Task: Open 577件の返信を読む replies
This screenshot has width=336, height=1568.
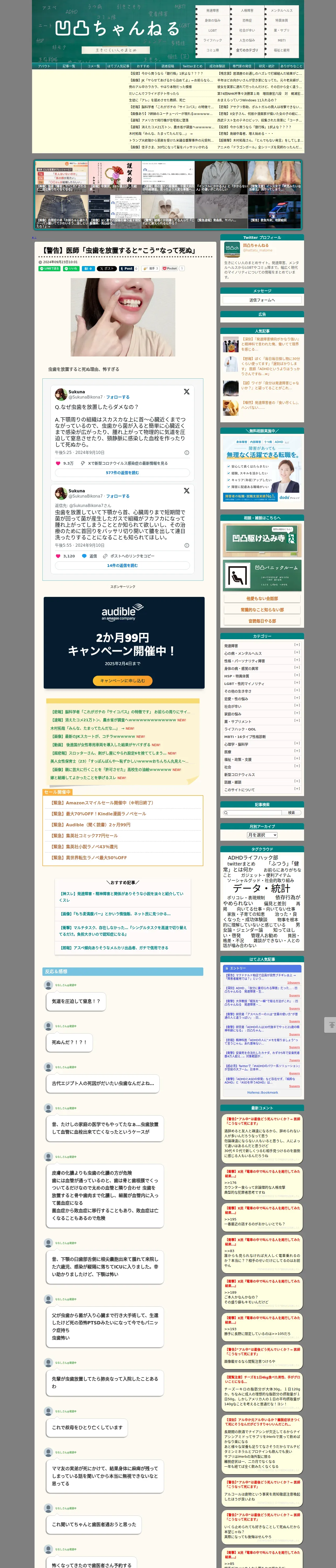Action: click(122, 473)
